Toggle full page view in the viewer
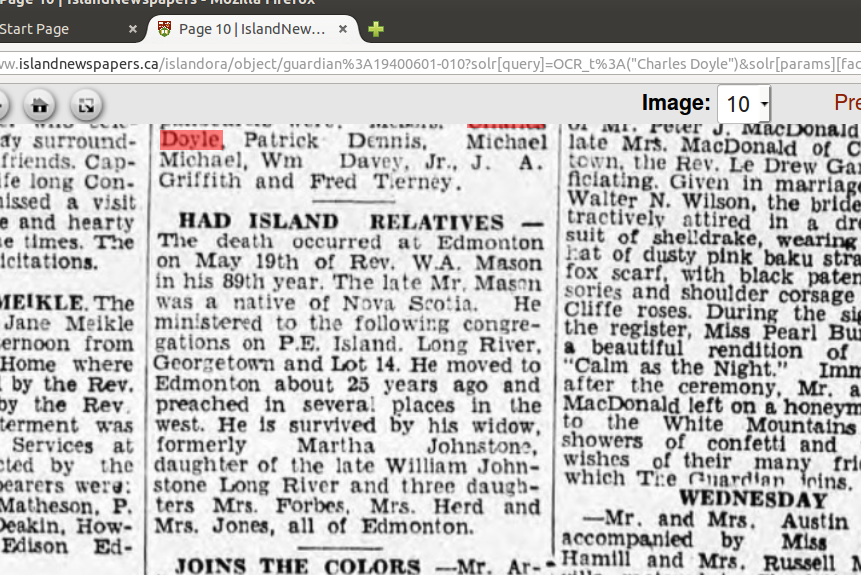Image resolution: width=861 pixels, height=575 pixels. pos(87,104)
